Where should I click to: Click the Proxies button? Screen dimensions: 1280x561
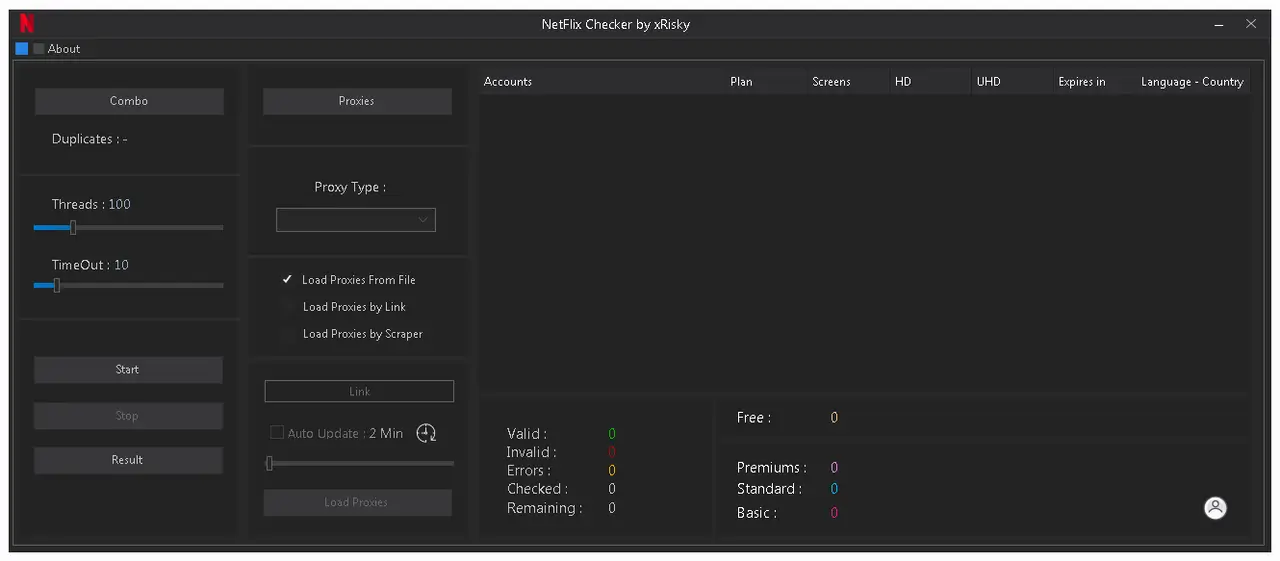click(x=357, y=101)
